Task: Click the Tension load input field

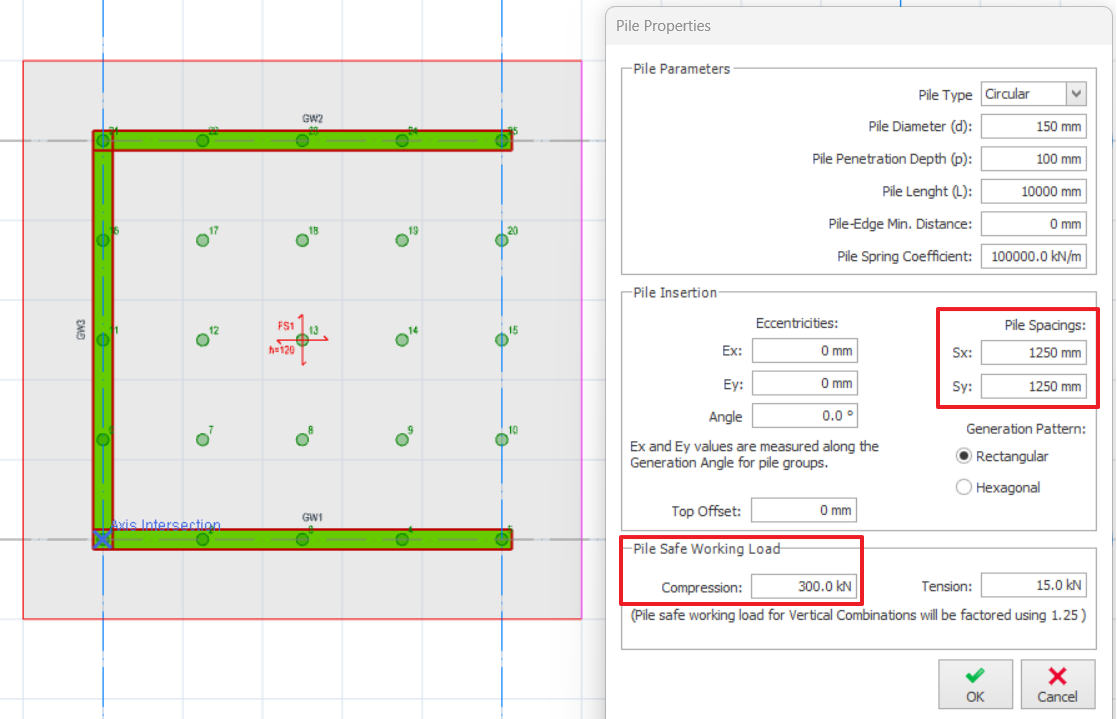Action: pyautogui.click(x=1033, y=586)
